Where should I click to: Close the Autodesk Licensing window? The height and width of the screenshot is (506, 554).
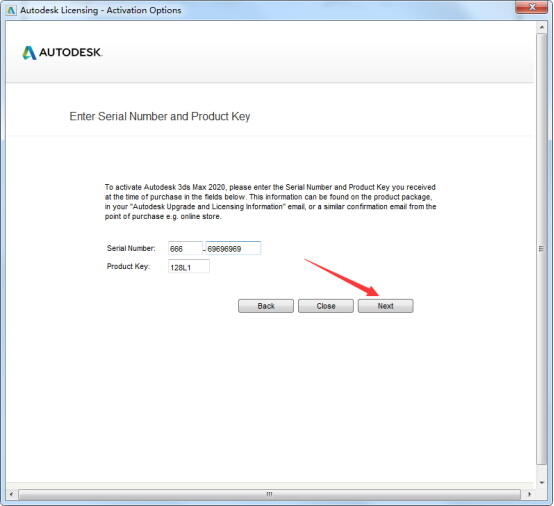(x=532, y=7)
